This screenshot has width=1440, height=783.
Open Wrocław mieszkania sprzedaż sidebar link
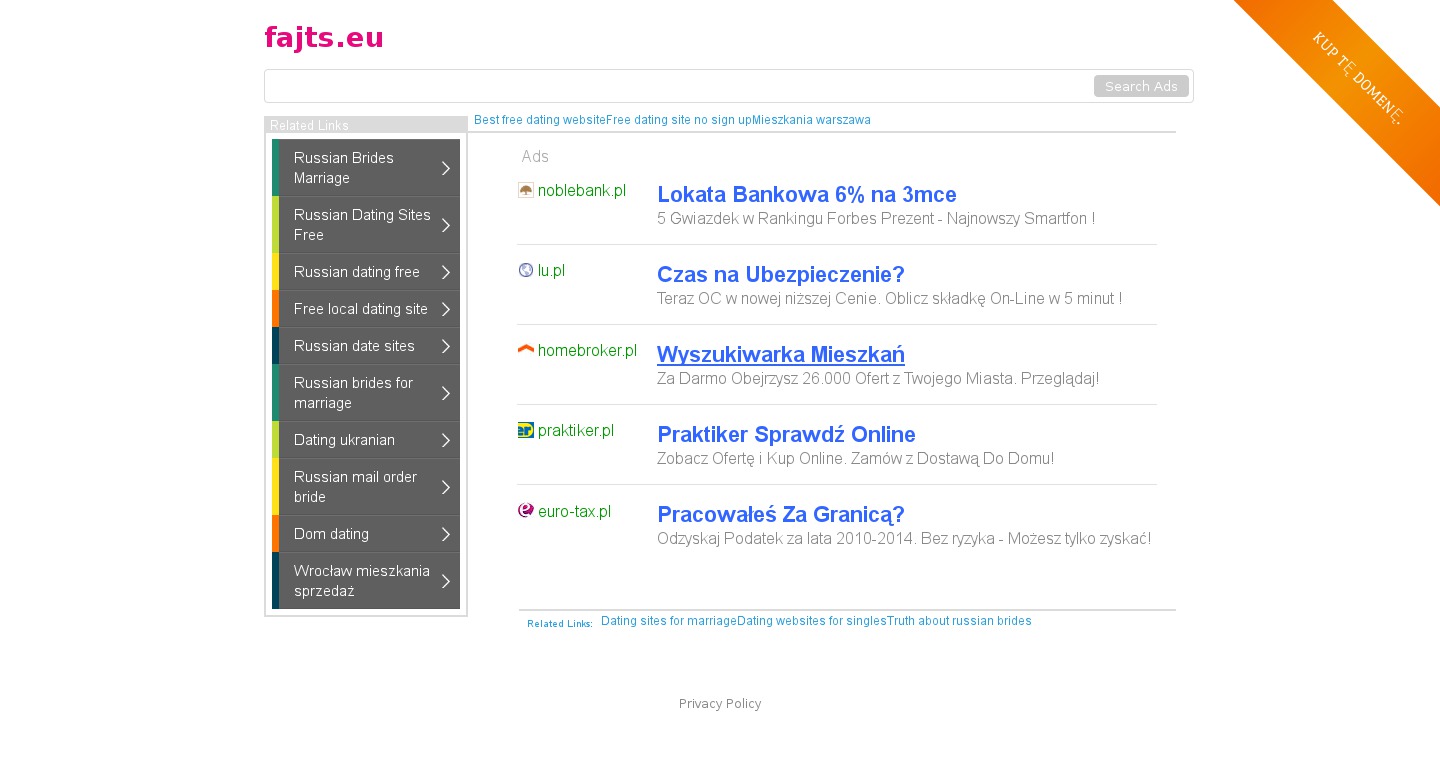pos(362,581)
